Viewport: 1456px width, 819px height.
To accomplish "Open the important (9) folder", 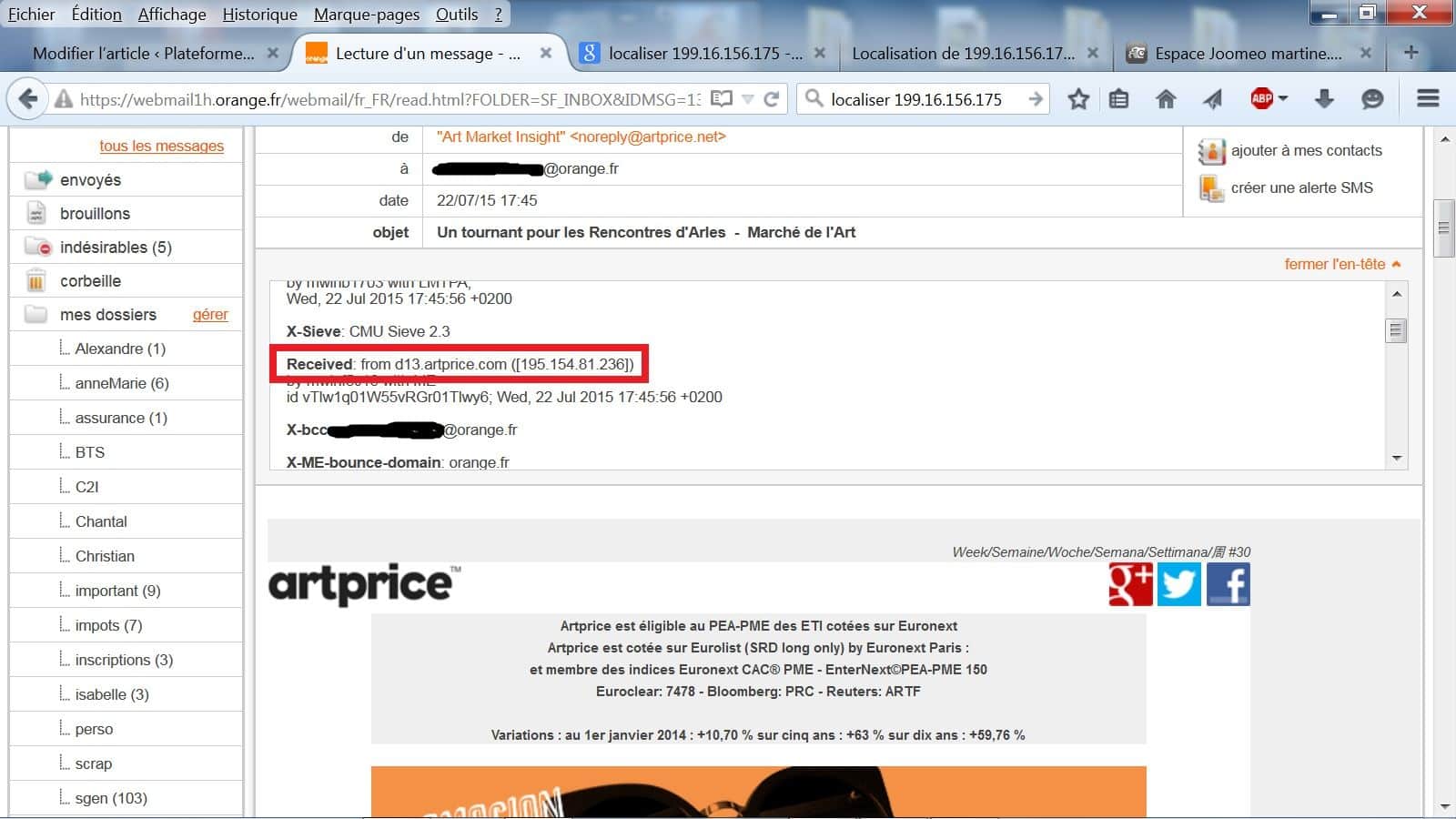I will 117,591.
